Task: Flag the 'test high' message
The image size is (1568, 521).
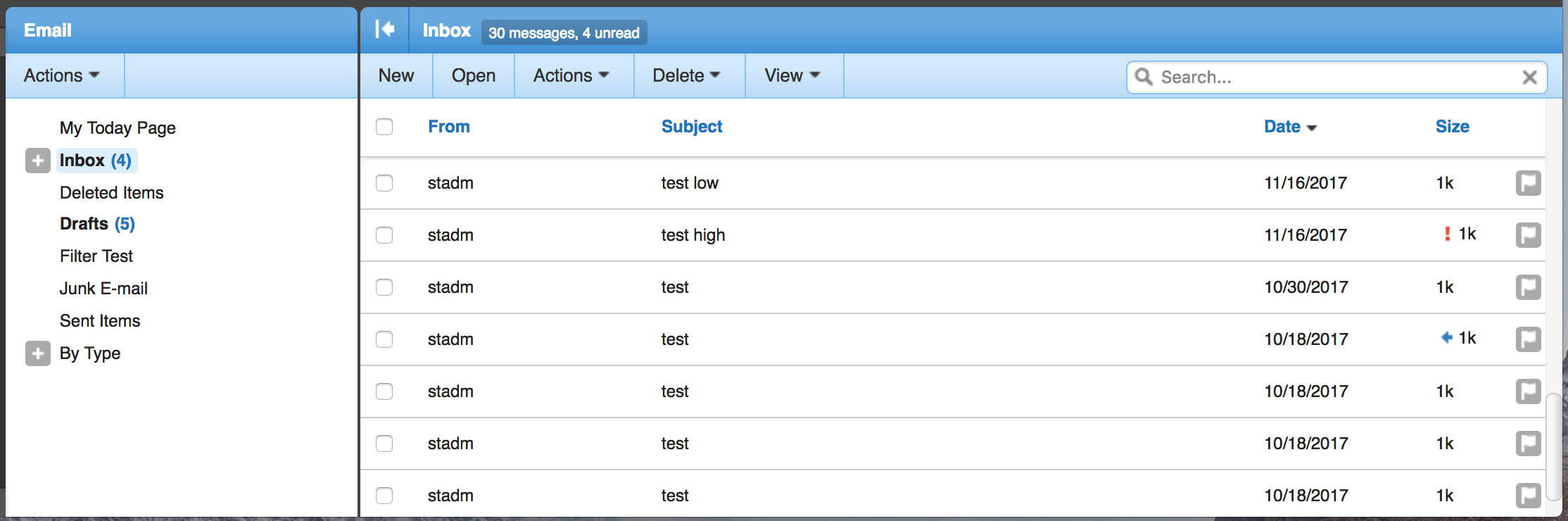Action: pos(1528,235)
